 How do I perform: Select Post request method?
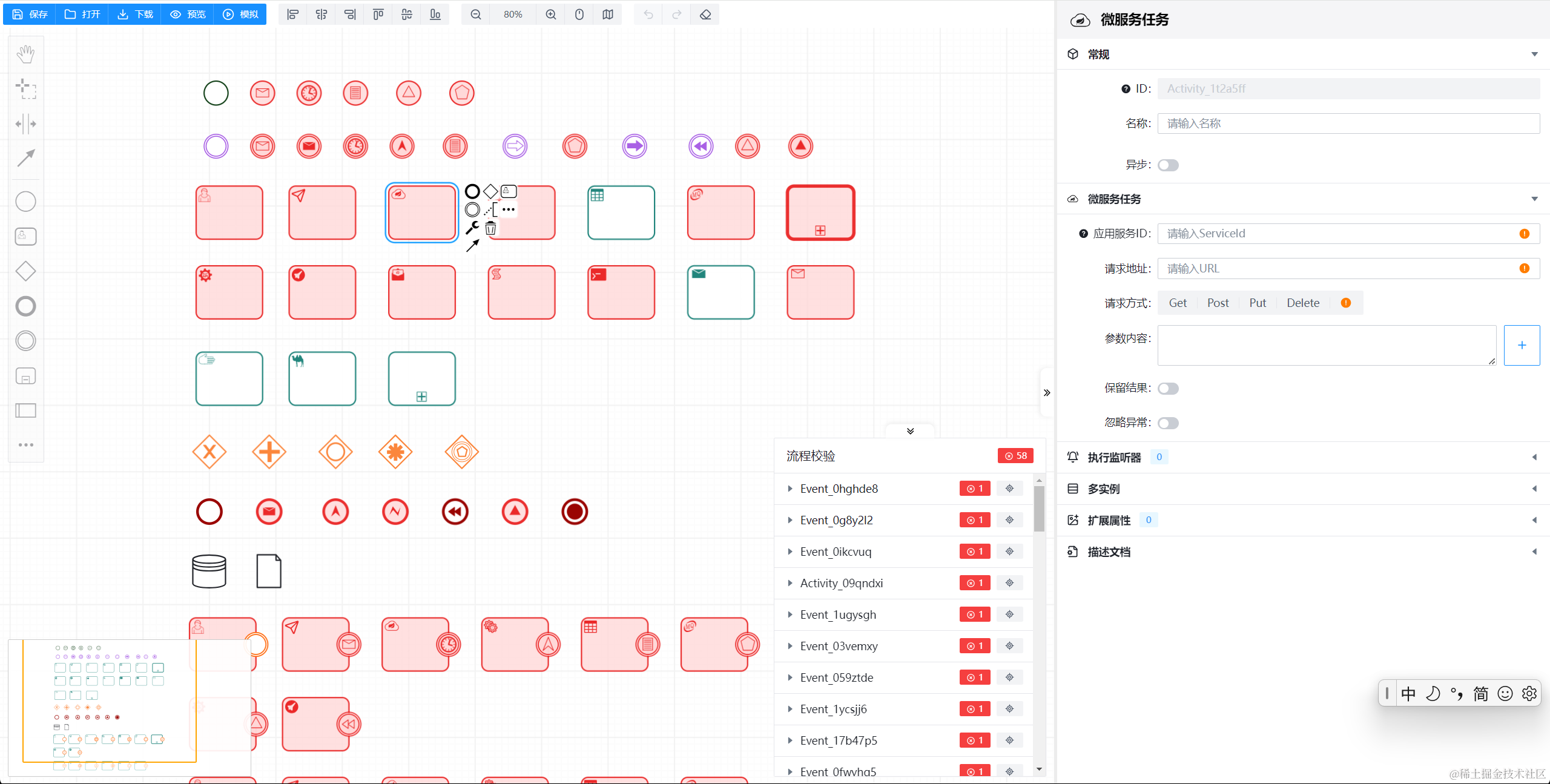[1218, 303]
